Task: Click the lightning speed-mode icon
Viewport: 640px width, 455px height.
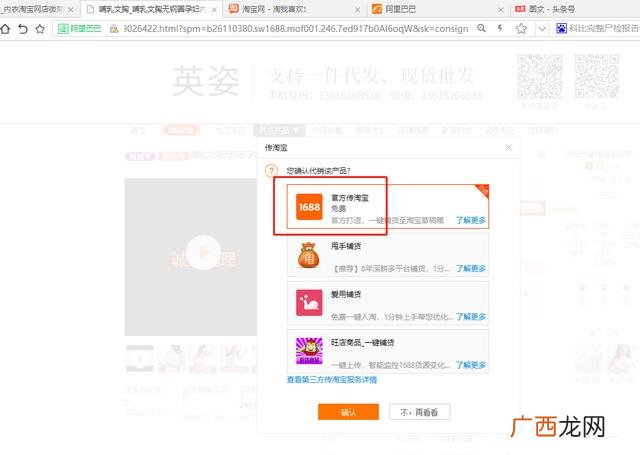Action: [x=500, y=28]
